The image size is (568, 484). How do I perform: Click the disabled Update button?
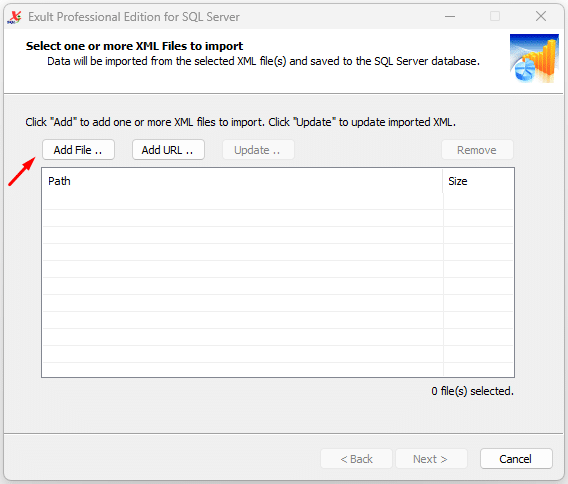click(258, 150)
